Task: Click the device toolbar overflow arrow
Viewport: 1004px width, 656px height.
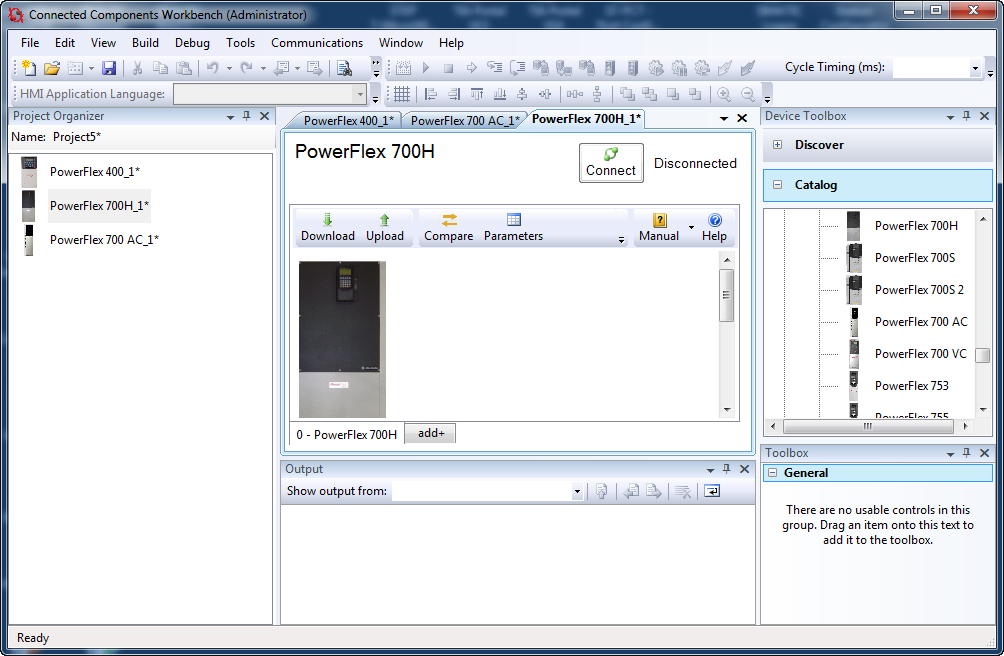Action: (x=621, y=240)
